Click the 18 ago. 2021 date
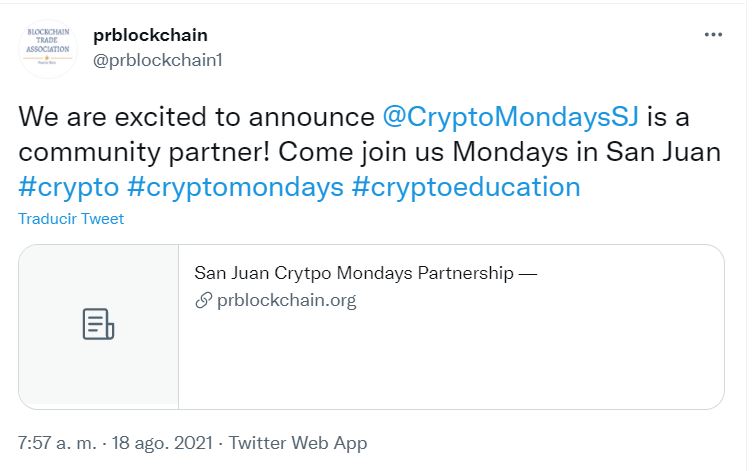This screenshot has width=753, height=471. point(162,443)
